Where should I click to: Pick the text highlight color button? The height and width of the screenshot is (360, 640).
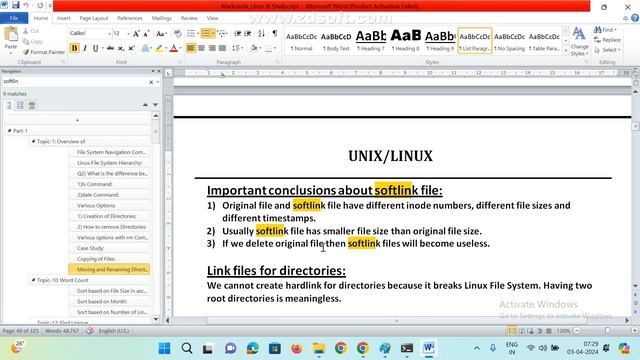(x=159, y=48)
